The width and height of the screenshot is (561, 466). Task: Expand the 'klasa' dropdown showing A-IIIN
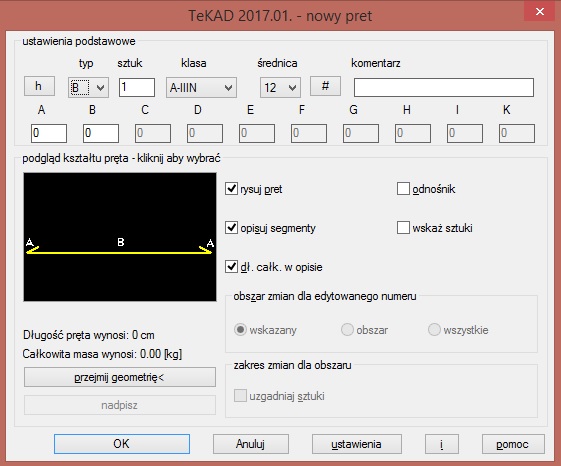pos(201,87)
